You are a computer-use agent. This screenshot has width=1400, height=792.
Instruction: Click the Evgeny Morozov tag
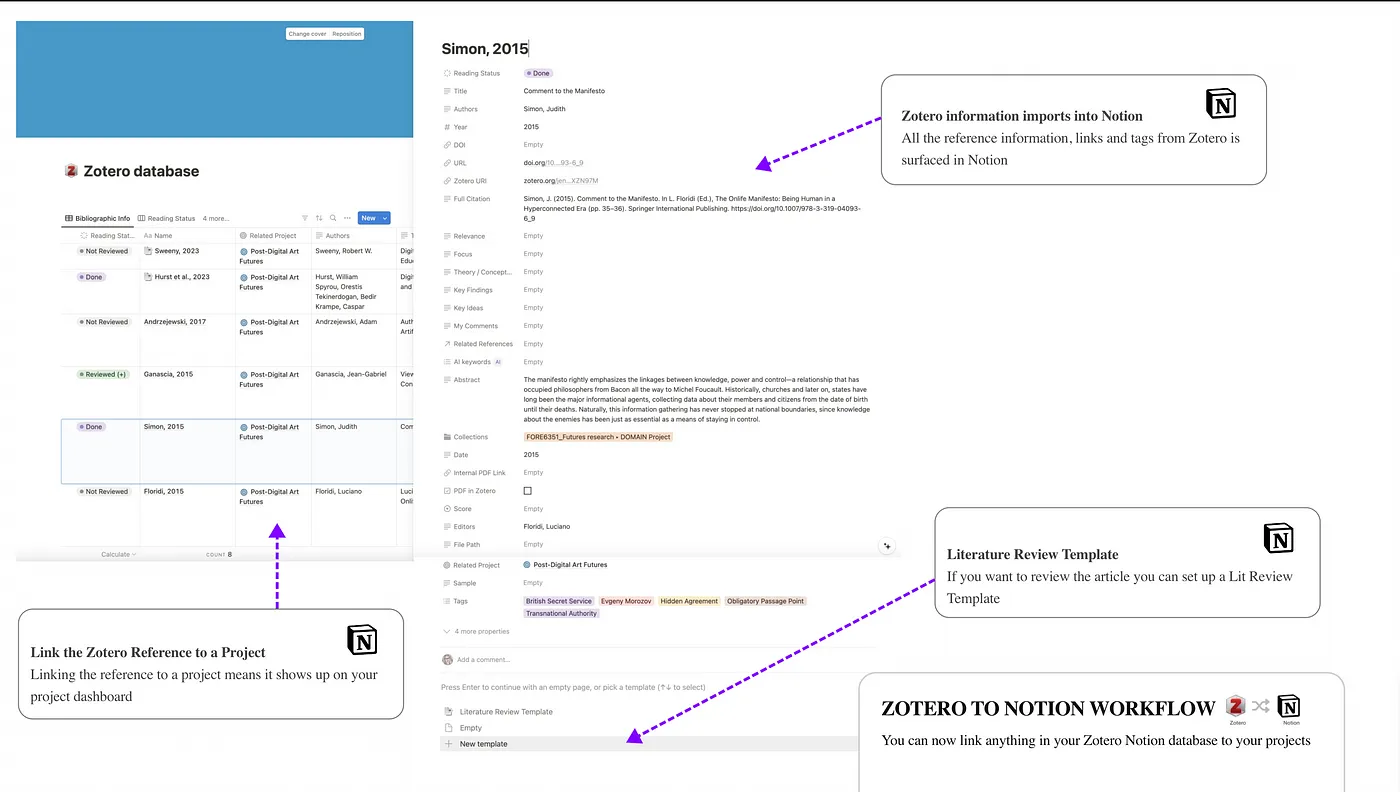[x=626, y=601]
